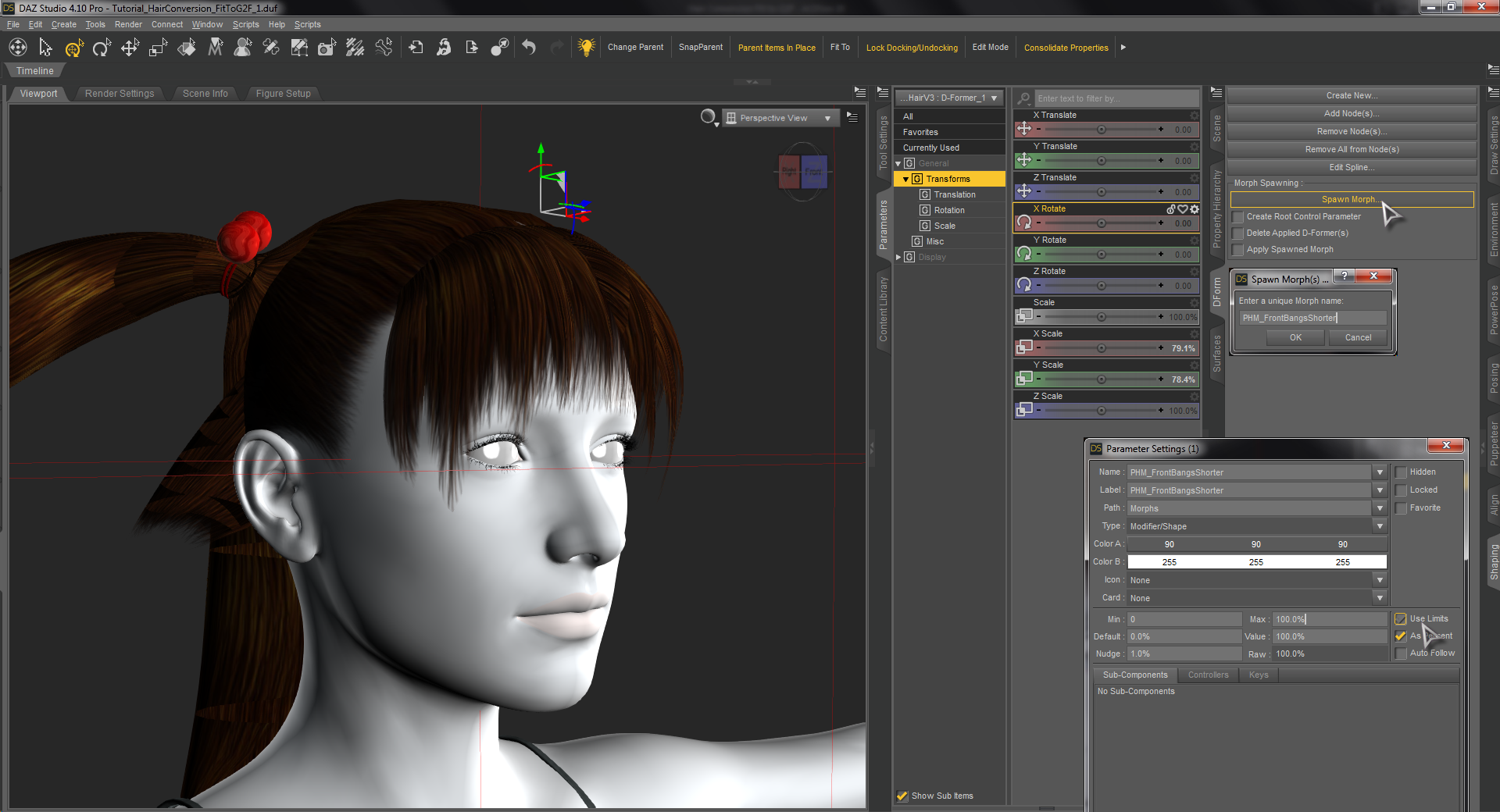Click the Create New button
Viewport: 1500px width, 812px height.
pos(1352,95)
